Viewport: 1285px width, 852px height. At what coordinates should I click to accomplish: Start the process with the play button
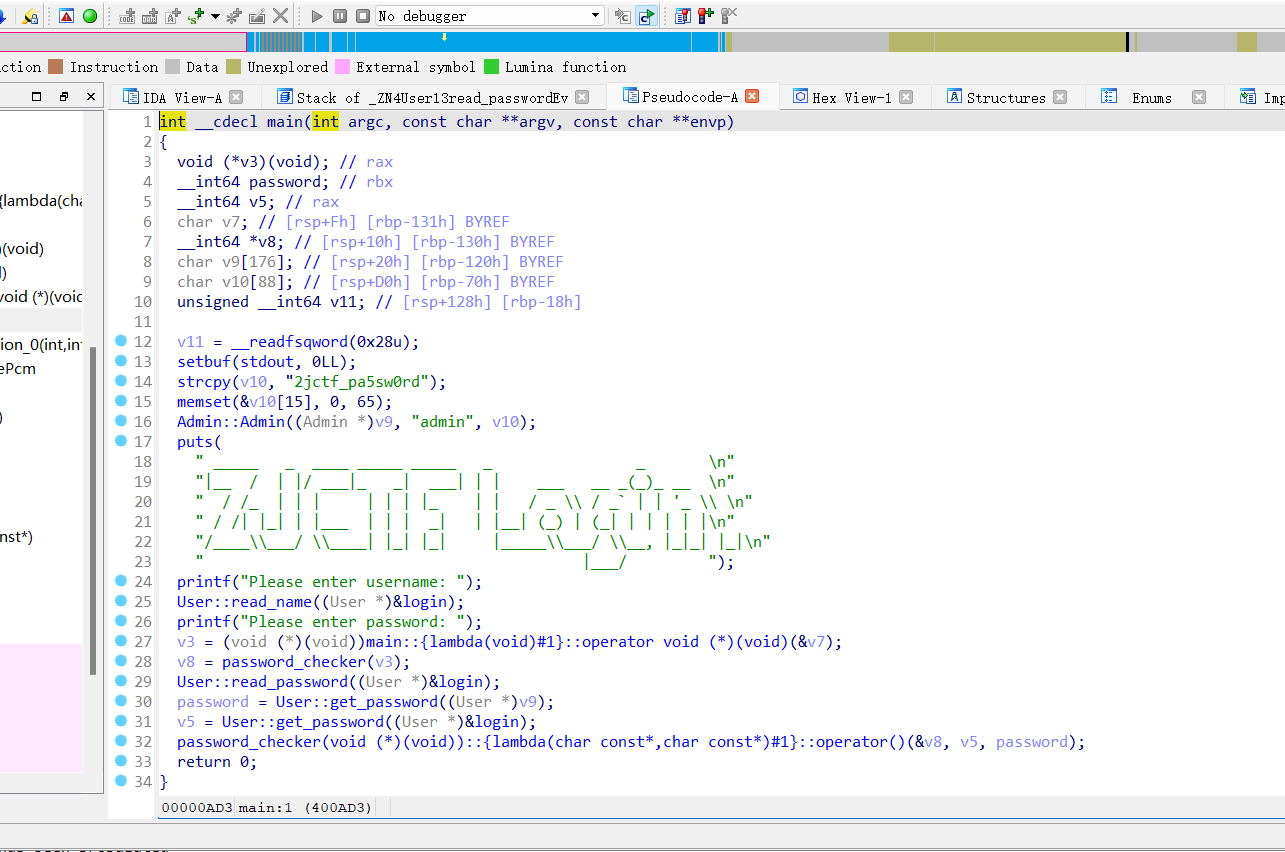(317, 16)
